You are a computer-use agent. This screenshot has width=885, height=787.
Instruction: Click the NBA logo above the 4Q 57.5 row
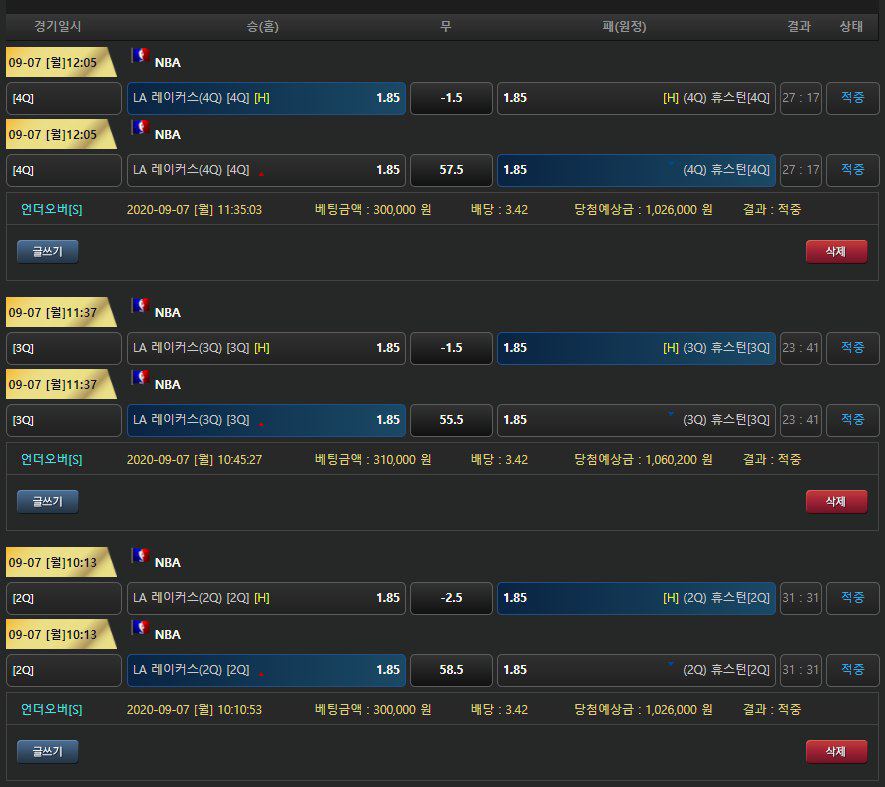click(x=140, y=128)
